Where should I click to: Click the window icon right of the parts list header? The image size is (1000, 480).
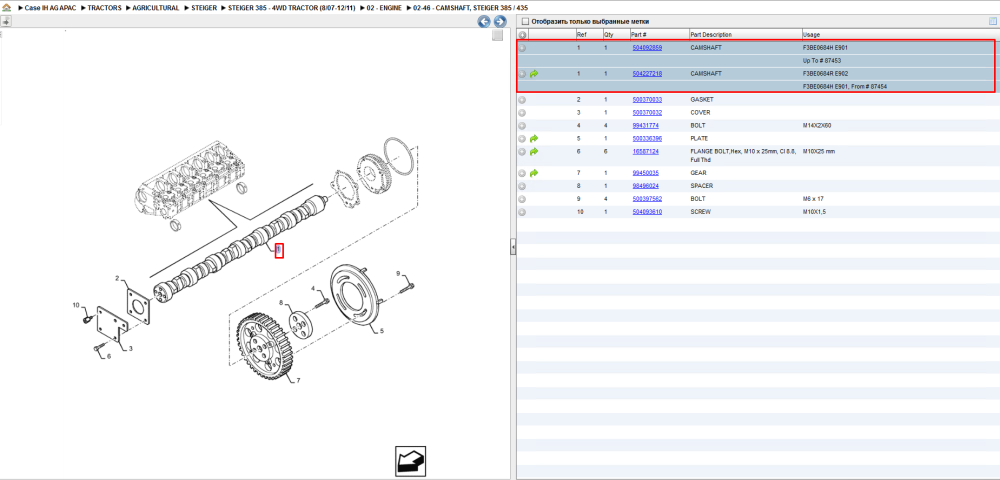pyautogui.click(x=992, y=21)
